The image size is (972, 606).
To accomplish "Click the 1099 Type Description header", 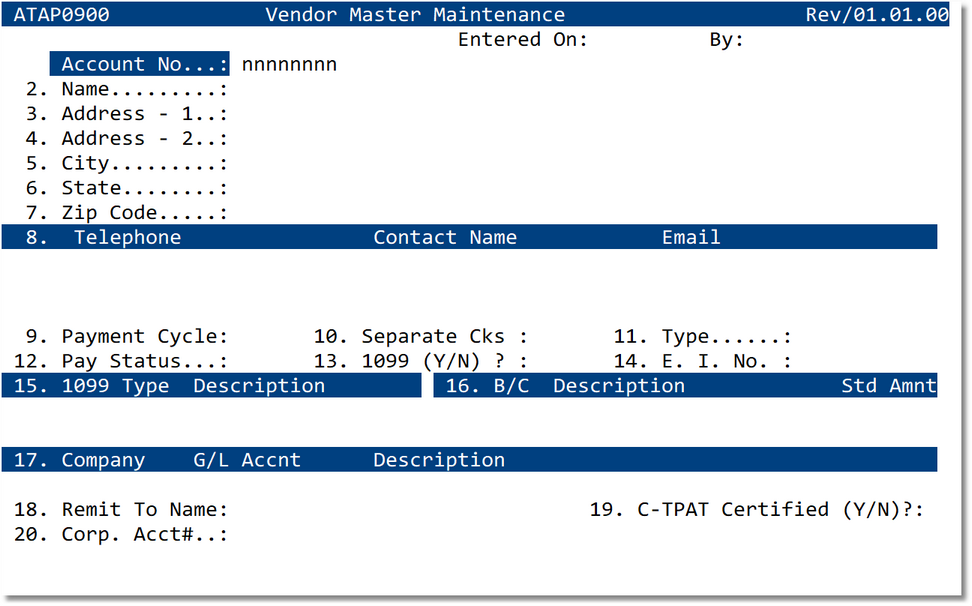I will point(193,386).
